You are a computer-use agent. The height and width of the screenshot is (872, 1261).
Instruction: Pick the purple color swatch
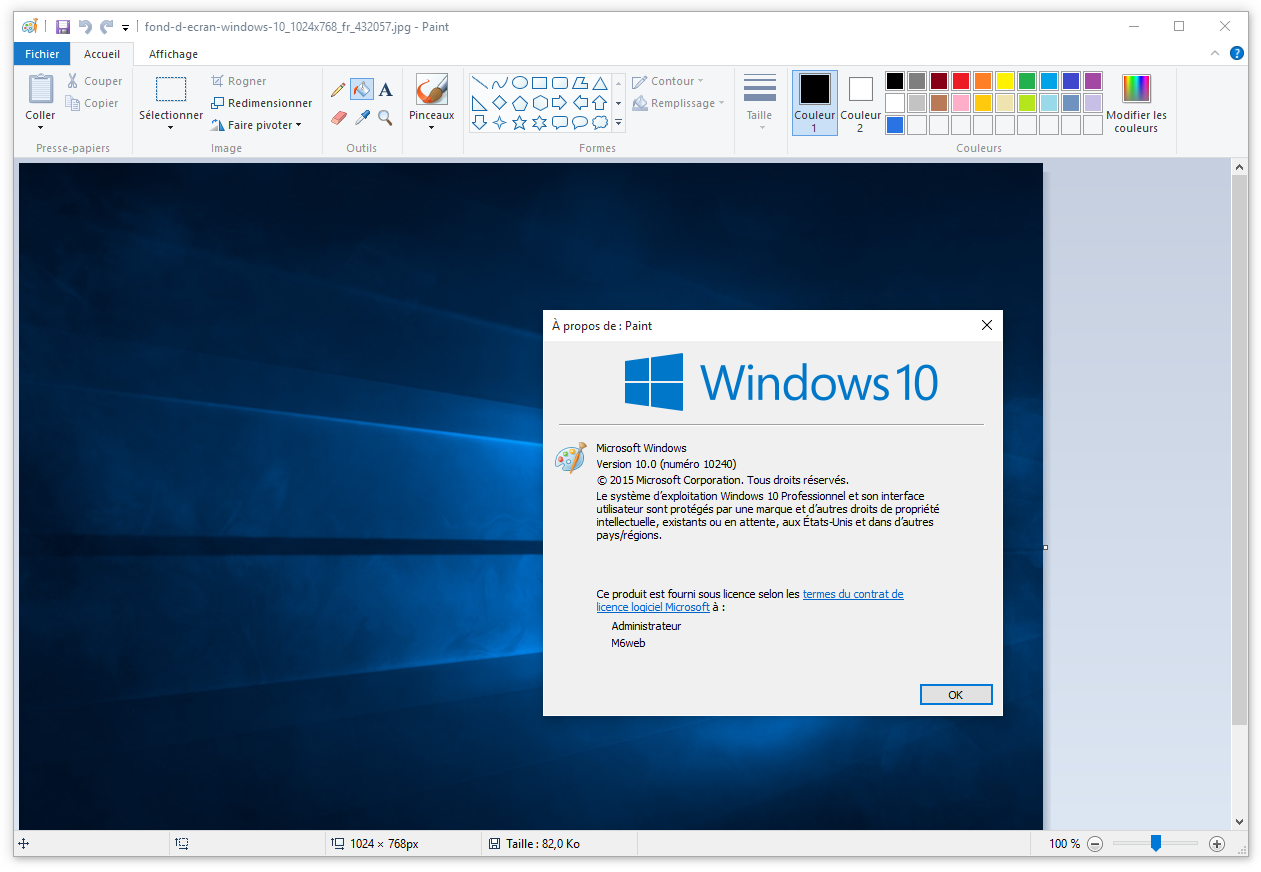1093,81
